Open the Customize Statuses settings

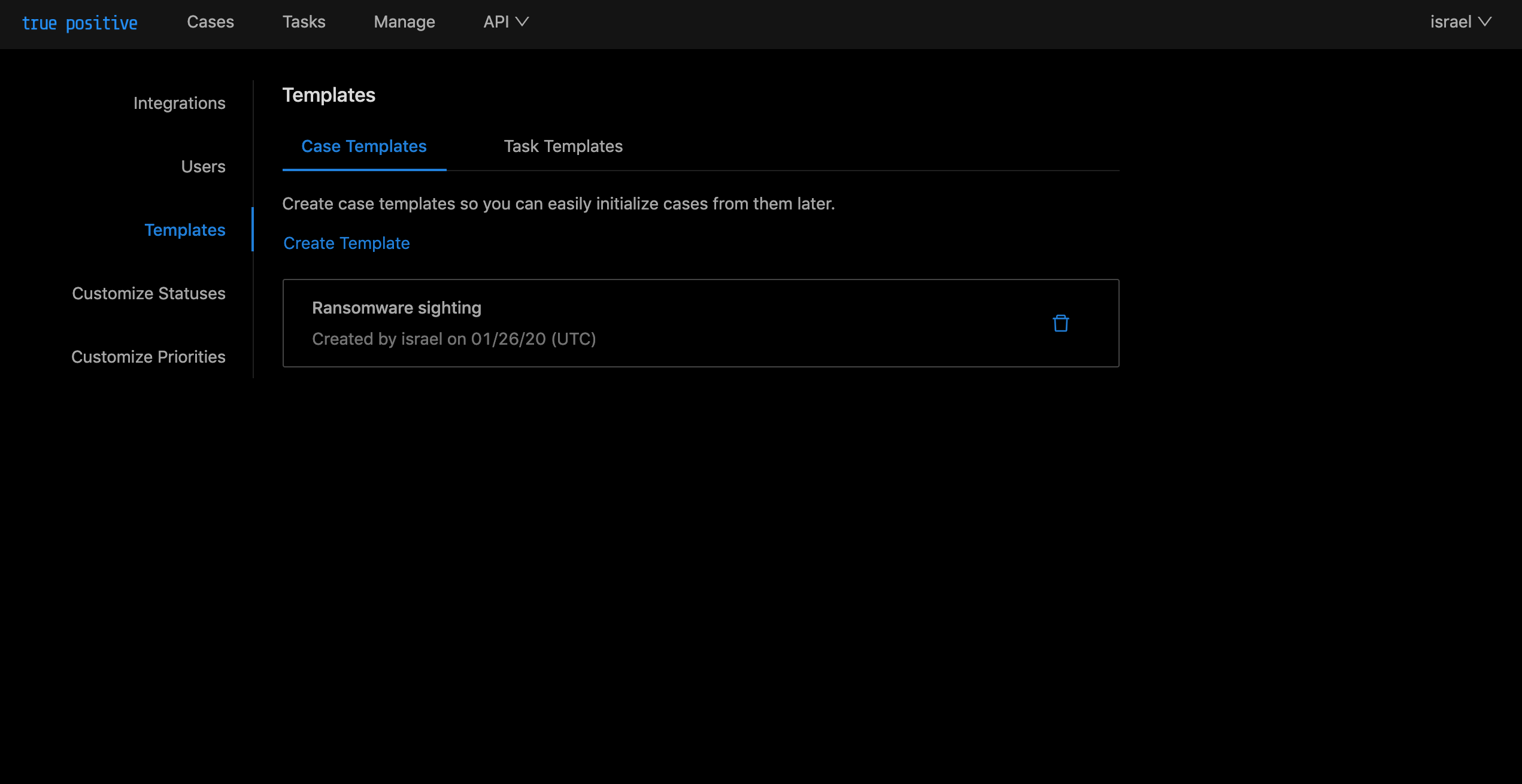coord(148,293)
